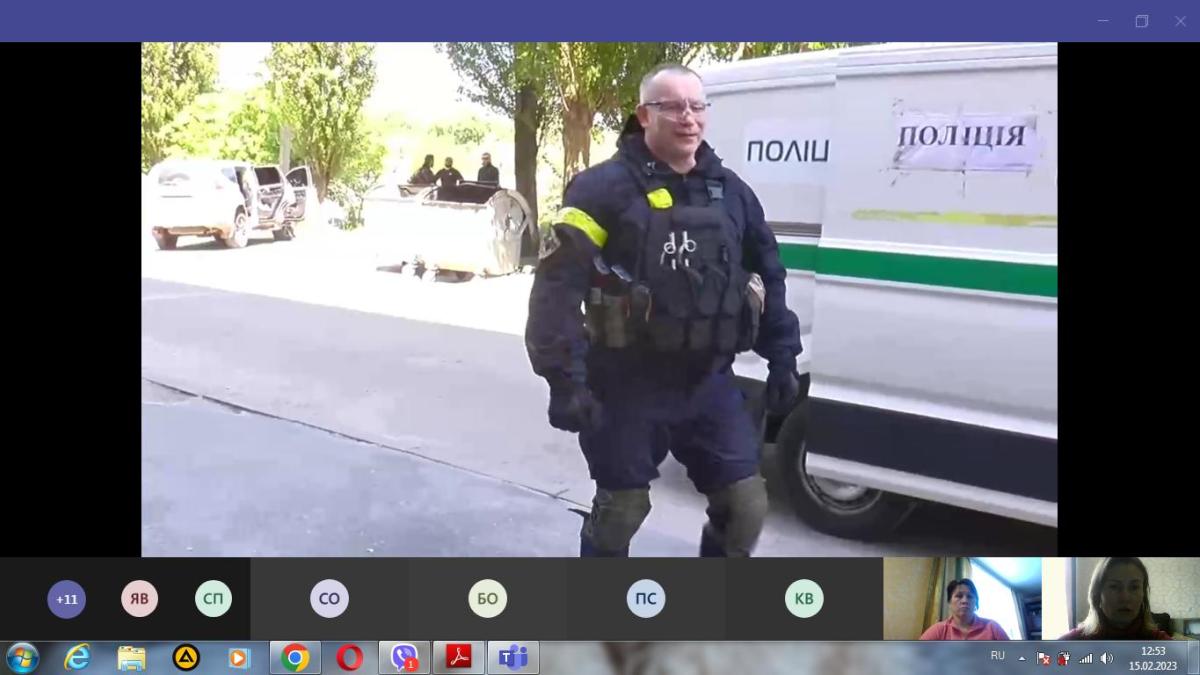The image size is (1200, 675).
Task: Click Show desktop strip at taskbar end
Action: (x=1193, y=658)
